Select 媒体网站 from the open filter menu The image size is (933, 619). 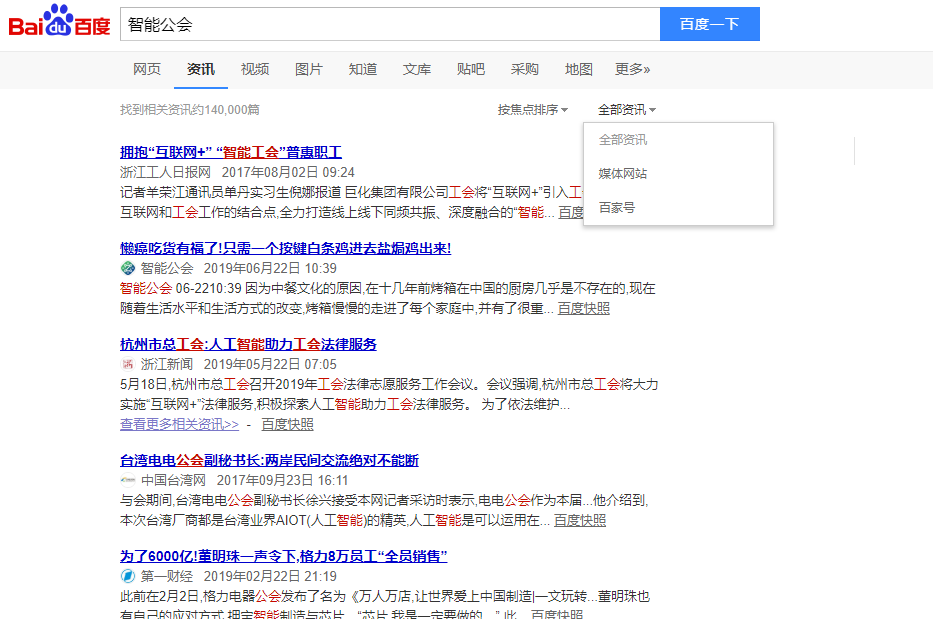pyautogui.click(x=621, y=172)
